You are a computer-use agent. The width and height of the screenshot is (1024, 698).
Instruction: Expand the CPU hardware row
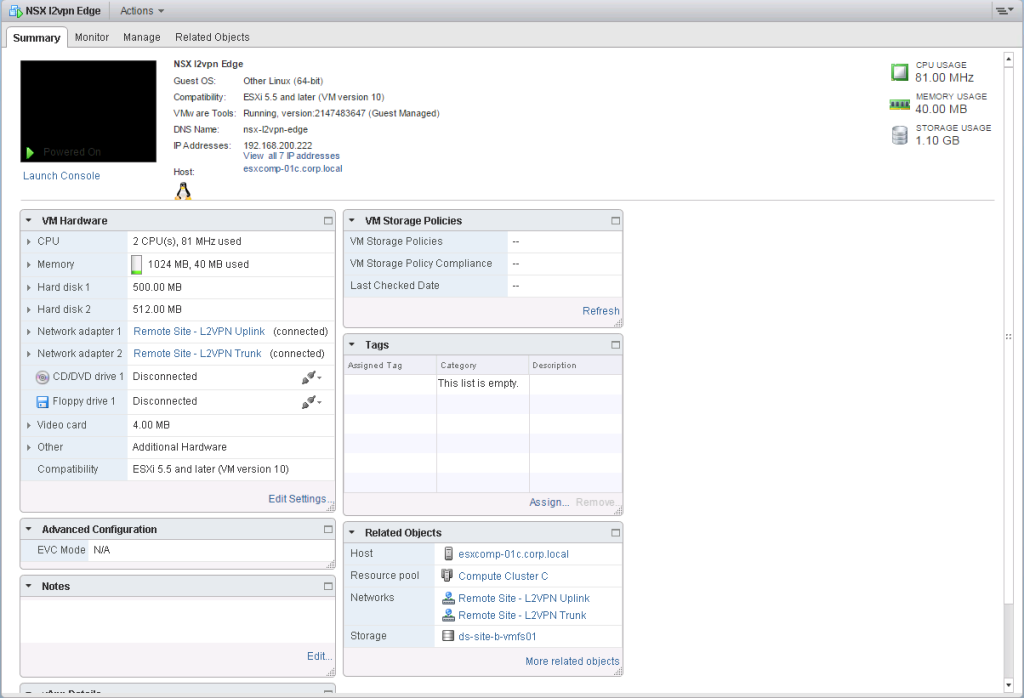[29, 242]
